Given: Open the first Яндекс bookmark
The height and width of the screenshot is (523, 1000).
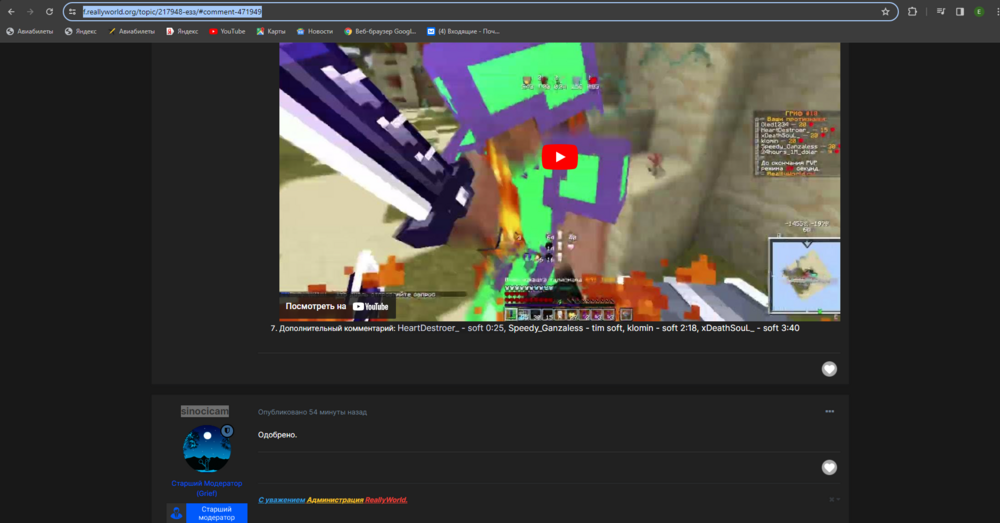Looking at the screenshot, I should 81,31.
